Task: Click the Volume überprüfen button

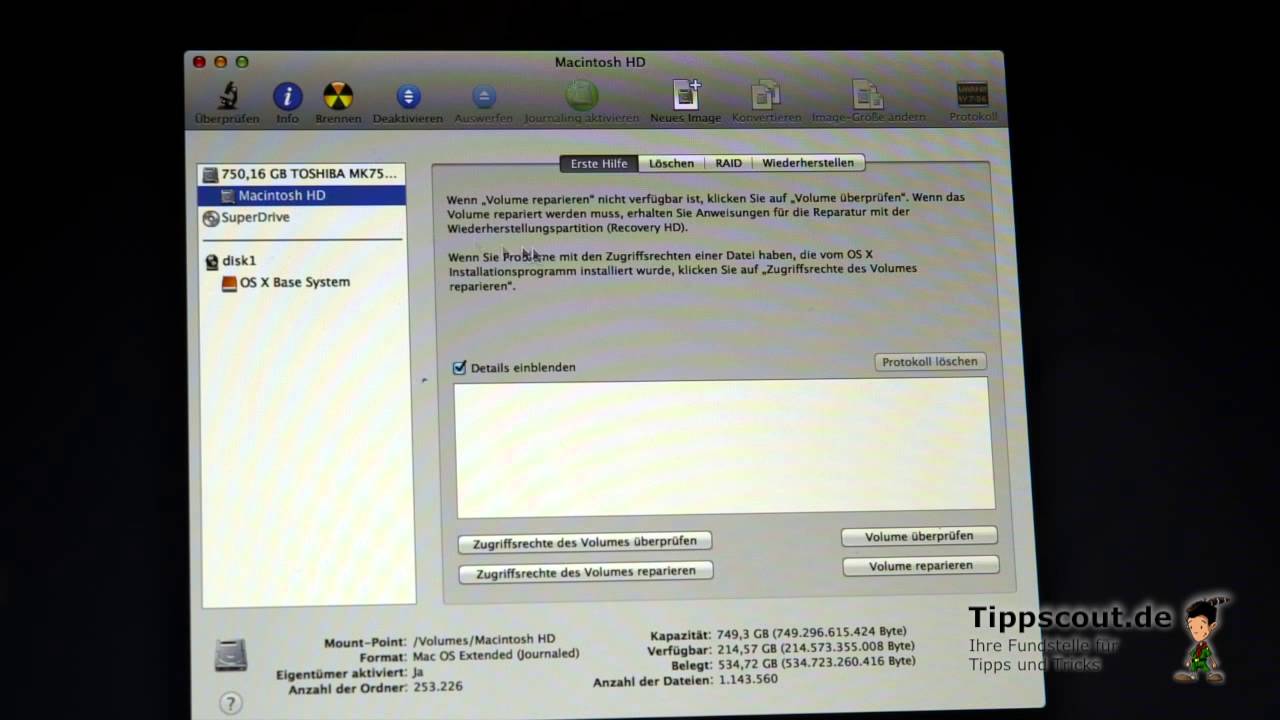Action: 919,537
